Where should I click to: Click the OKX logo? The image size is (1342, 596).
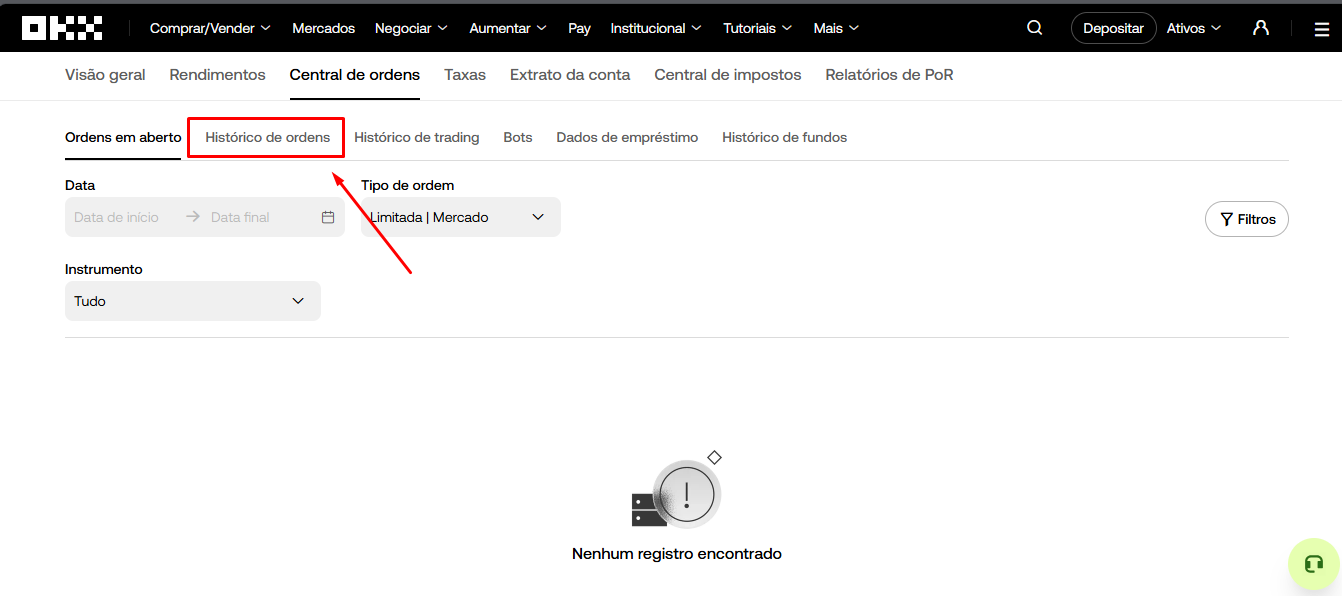(63, 28)
